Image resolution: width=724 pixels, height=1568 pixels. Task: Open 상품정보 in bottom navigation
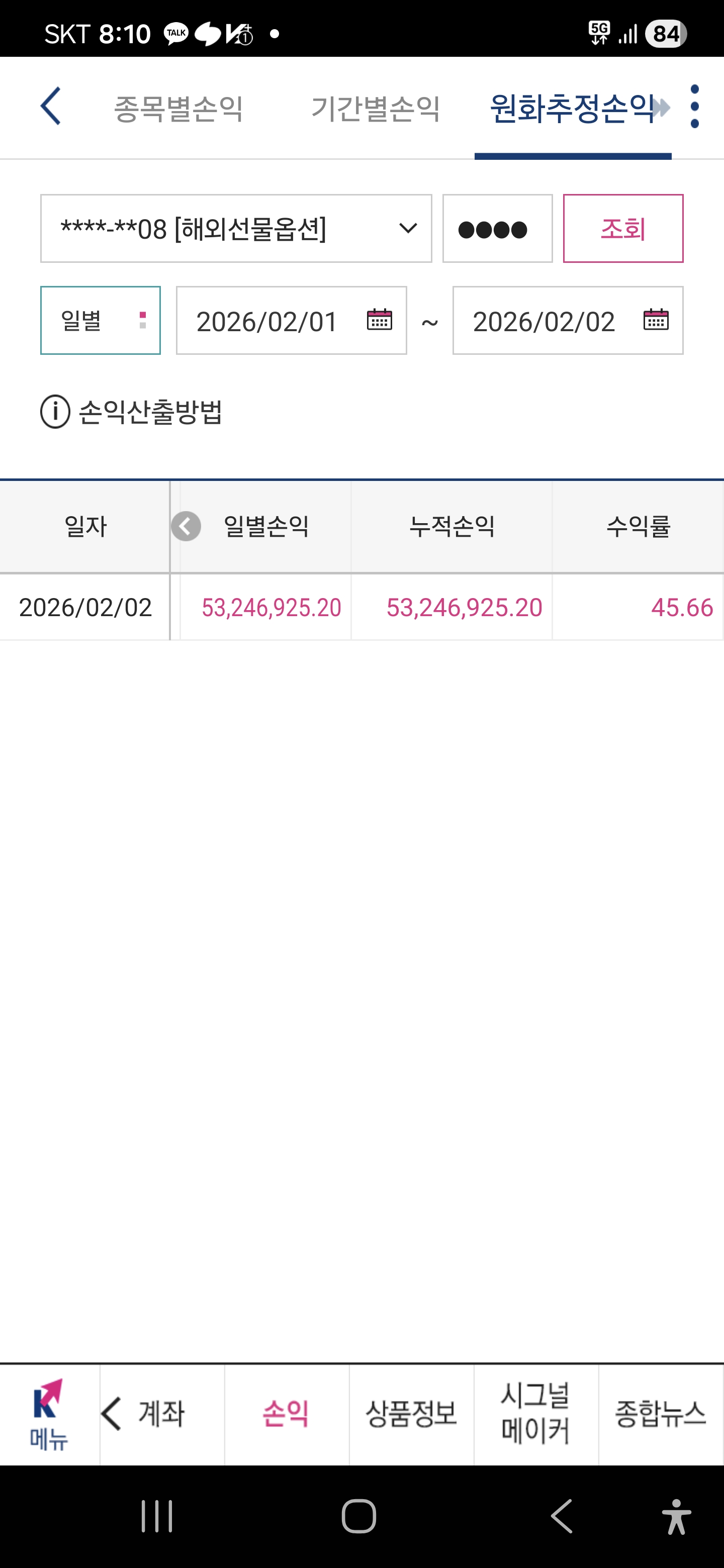[x=412, y=1414]
